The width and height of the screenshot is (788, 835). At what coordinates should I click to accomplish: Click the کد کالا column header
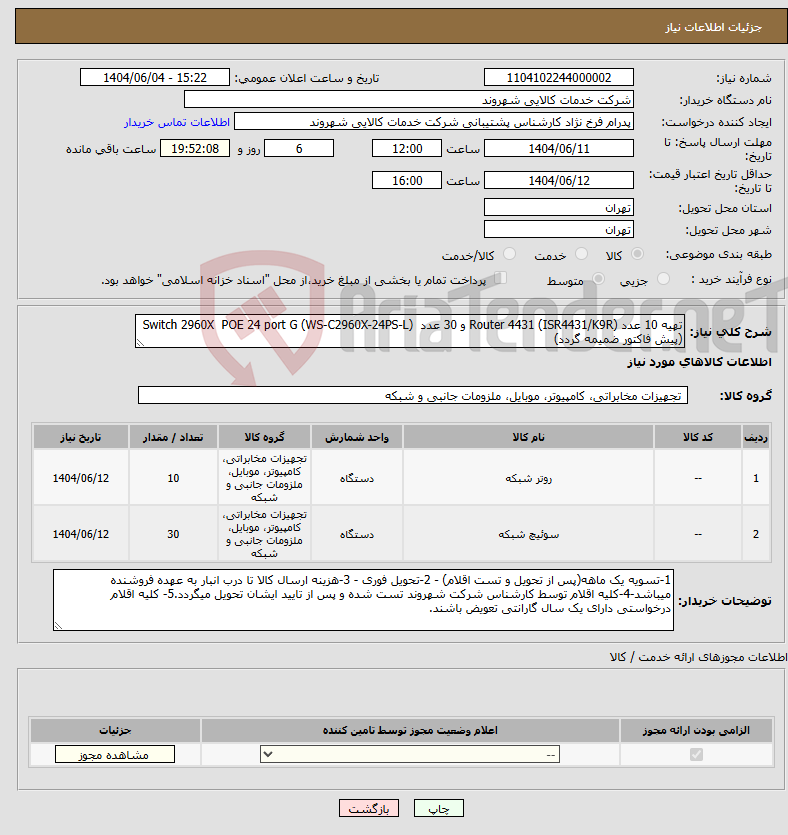[698, 437]
